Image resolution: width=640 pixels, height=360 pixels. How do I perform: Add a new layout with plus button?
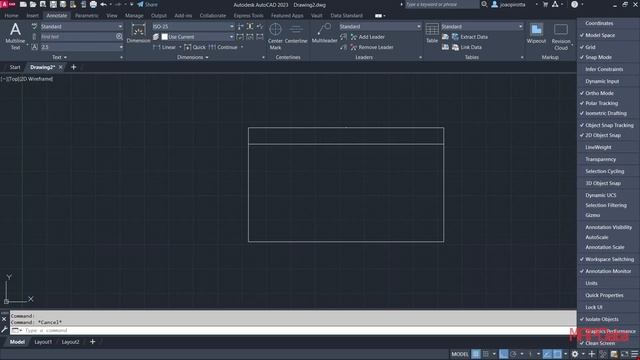point(93,342)
